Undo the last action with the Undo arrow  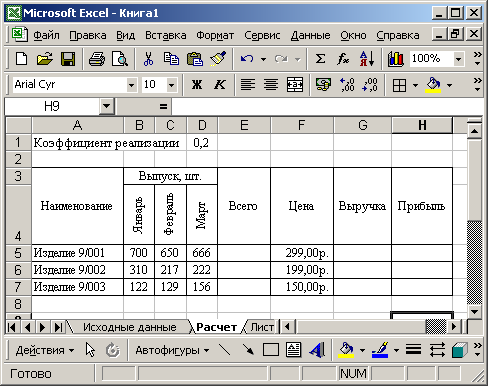tap(247, 59)
